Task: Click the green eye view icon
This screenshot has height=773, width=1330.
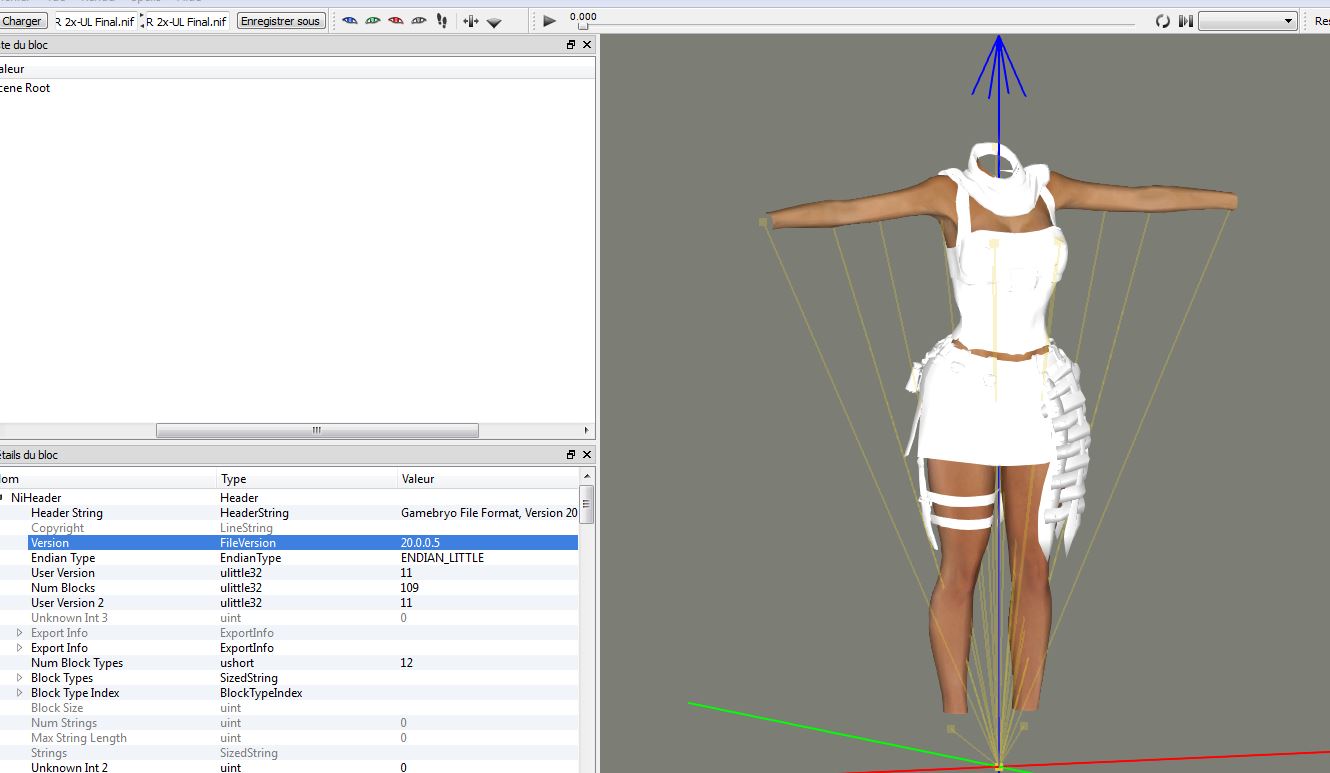Action: click(x=372, y=21)
